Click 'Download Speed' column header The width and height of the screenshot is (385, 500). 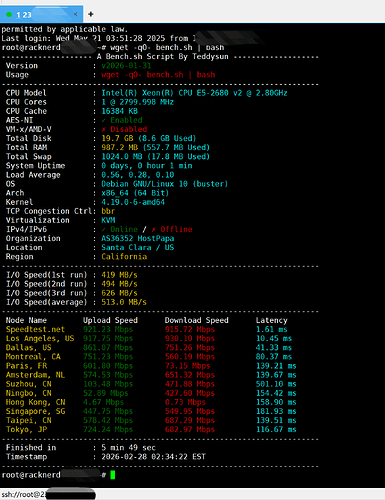tap(197, 320)
